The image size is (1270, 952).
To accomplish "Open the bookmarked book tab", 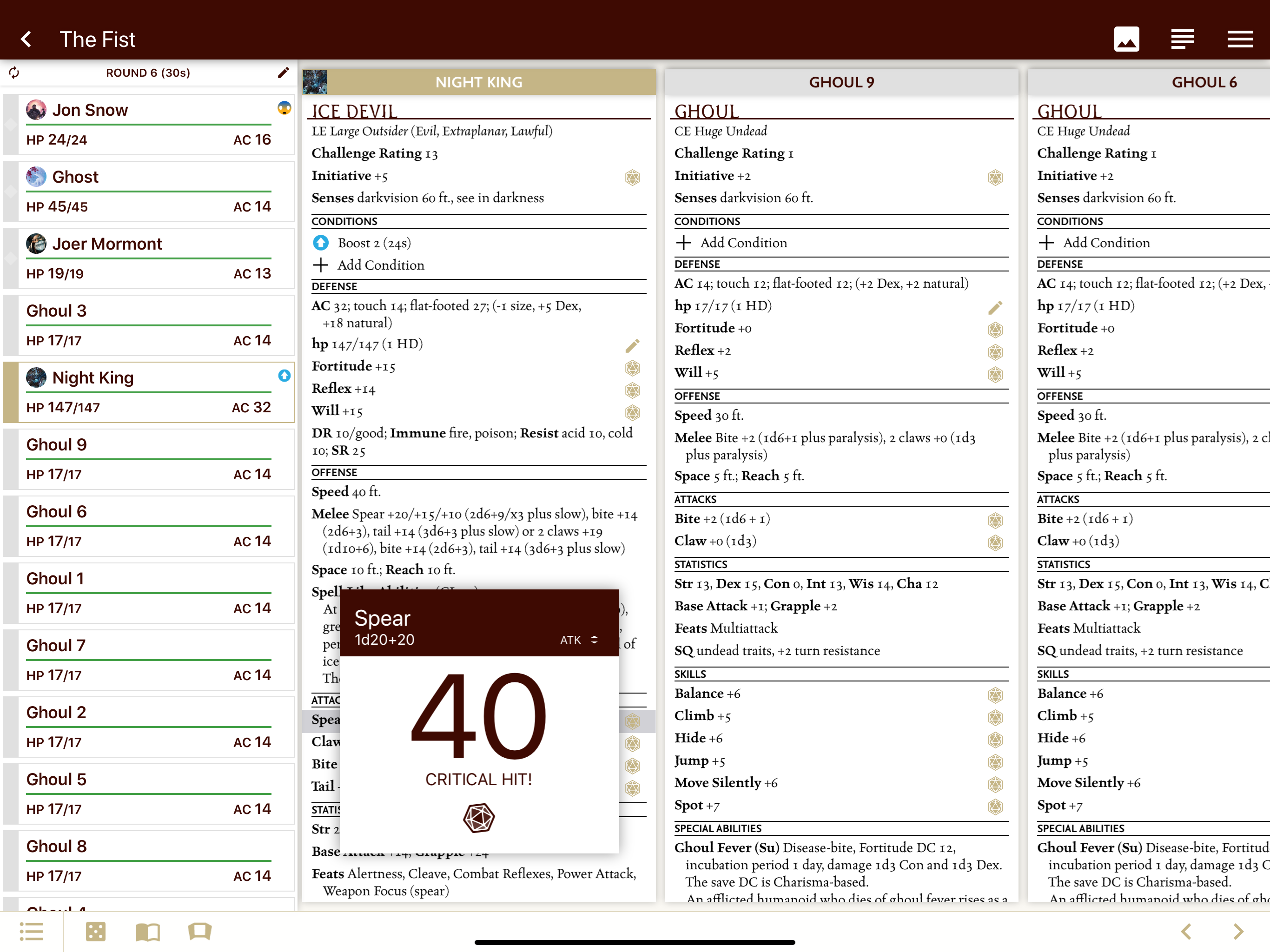I will pyautogui.click(x=200, y=932).
